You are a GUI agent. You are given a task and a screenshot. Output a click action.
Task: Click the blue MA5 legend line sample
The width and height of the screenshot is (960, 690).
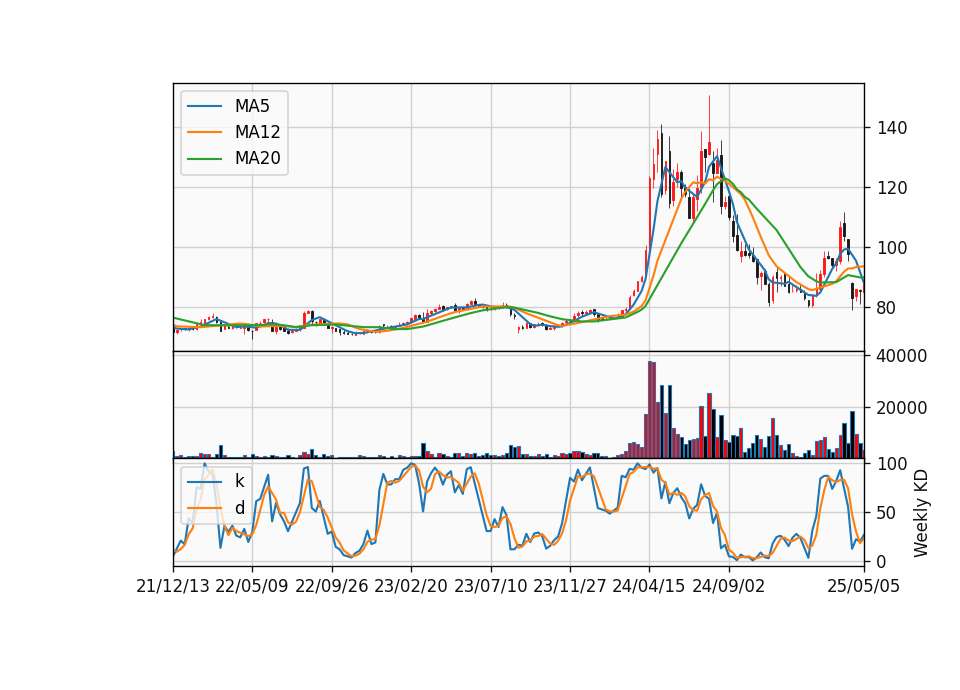[204, 106]
